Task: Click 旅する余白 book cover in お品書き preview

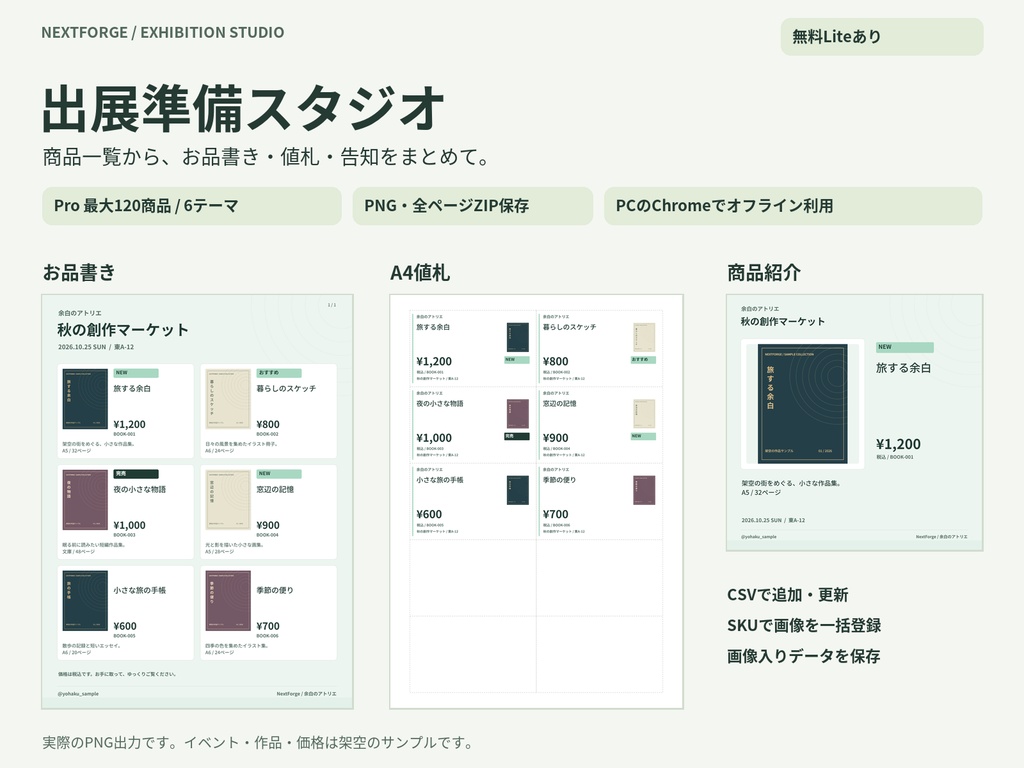Action: (85, 399)
